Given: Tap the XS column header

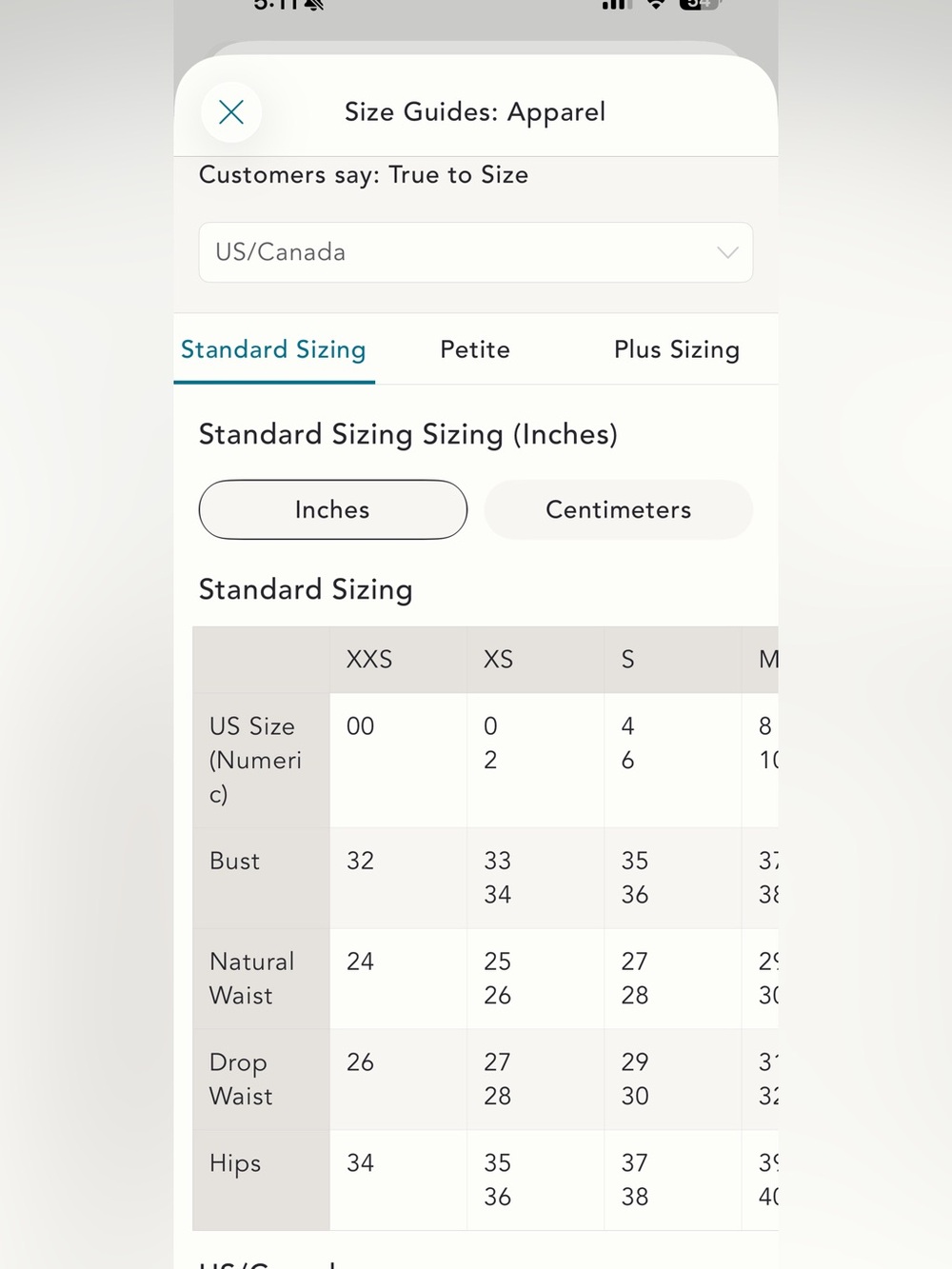Looking at the screenshot, I should 535,659.
